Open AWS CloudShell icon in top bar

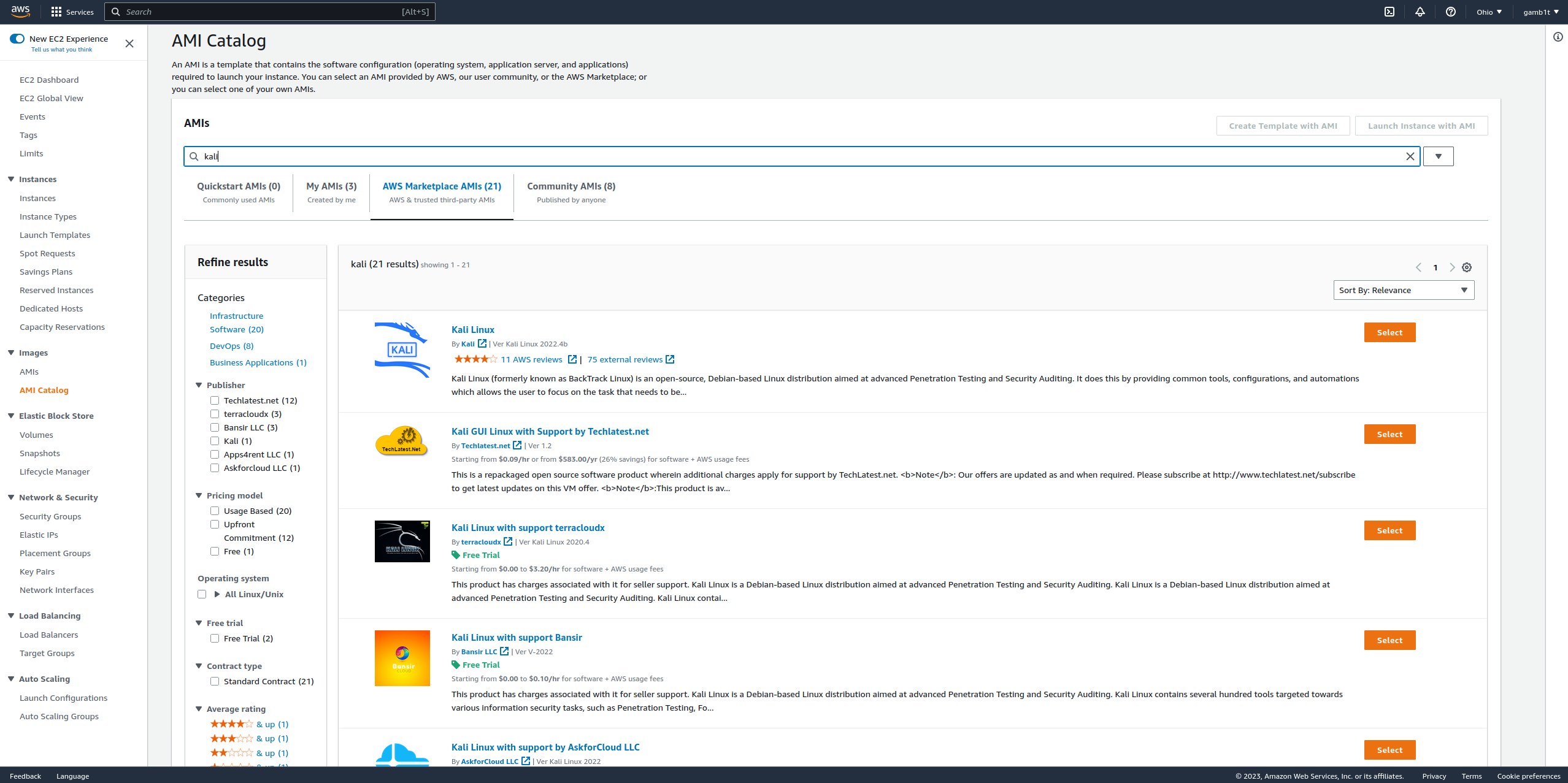pyautogui.click(x=1389, y=12)
